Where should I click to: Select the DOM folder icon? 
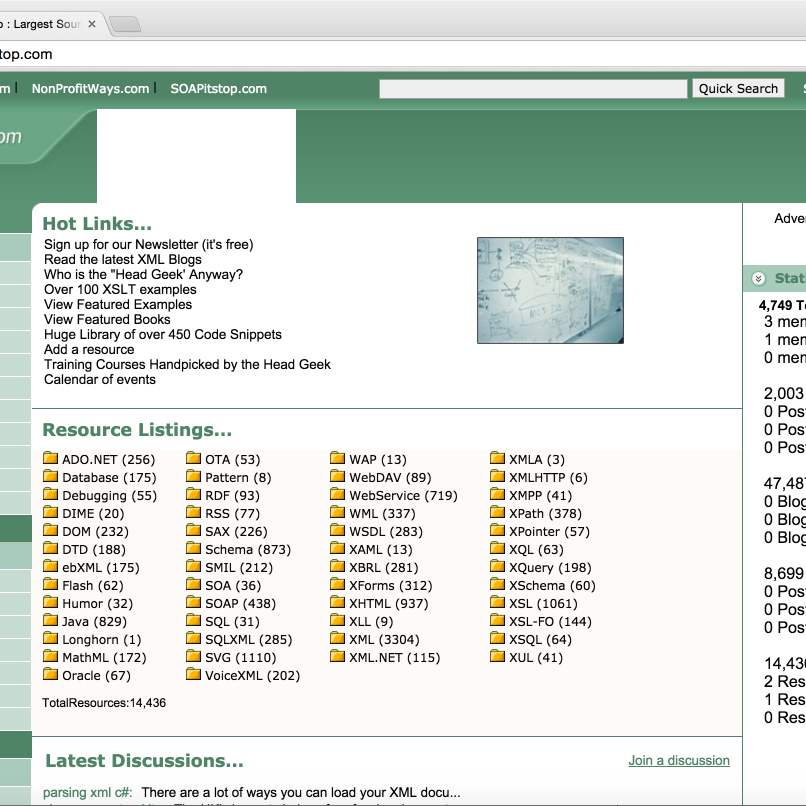click(x=50, y=529)
